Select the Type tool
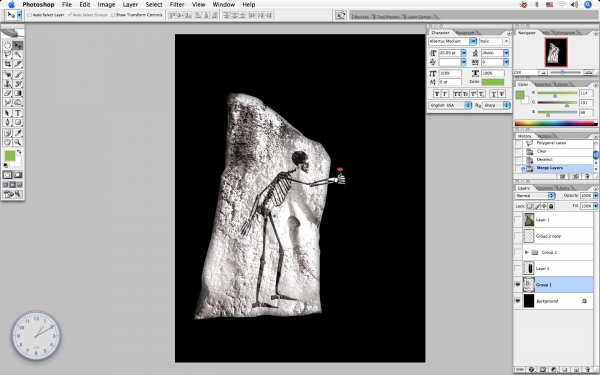The image size is (600, 375). click(18, 112)
